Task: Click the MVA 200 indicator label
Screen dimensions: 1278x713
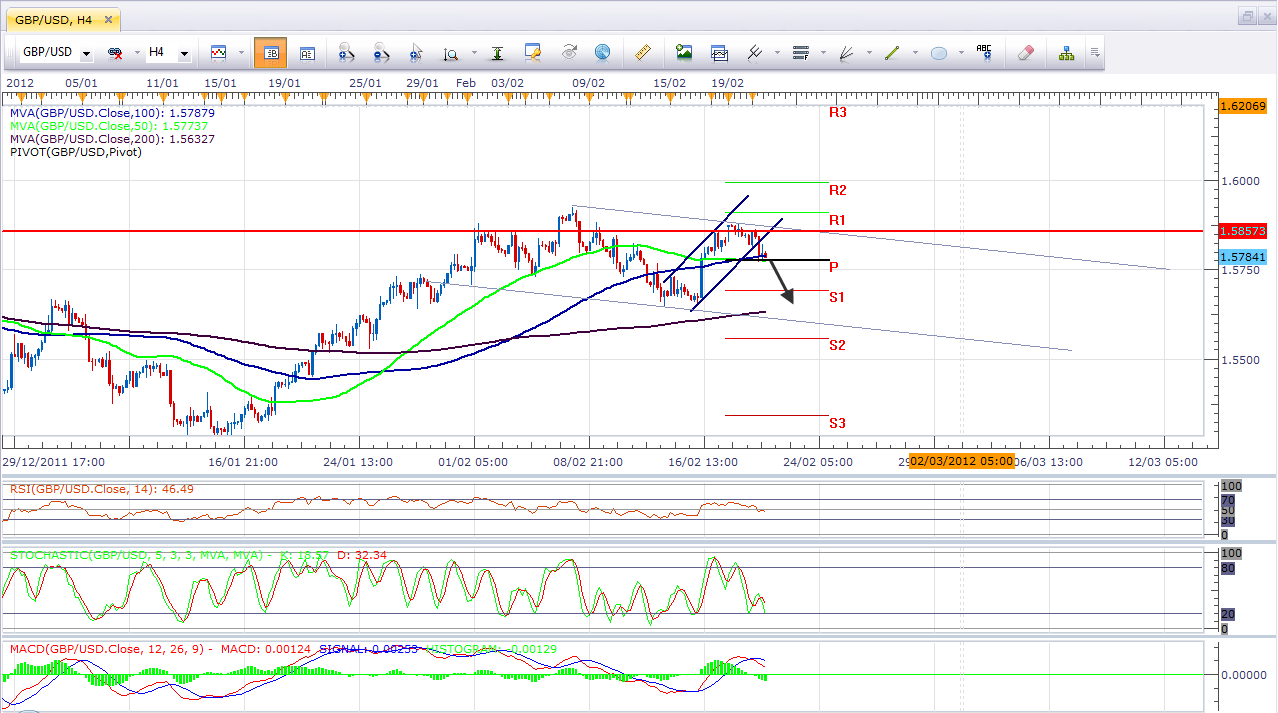Action: tap(112, 139)
